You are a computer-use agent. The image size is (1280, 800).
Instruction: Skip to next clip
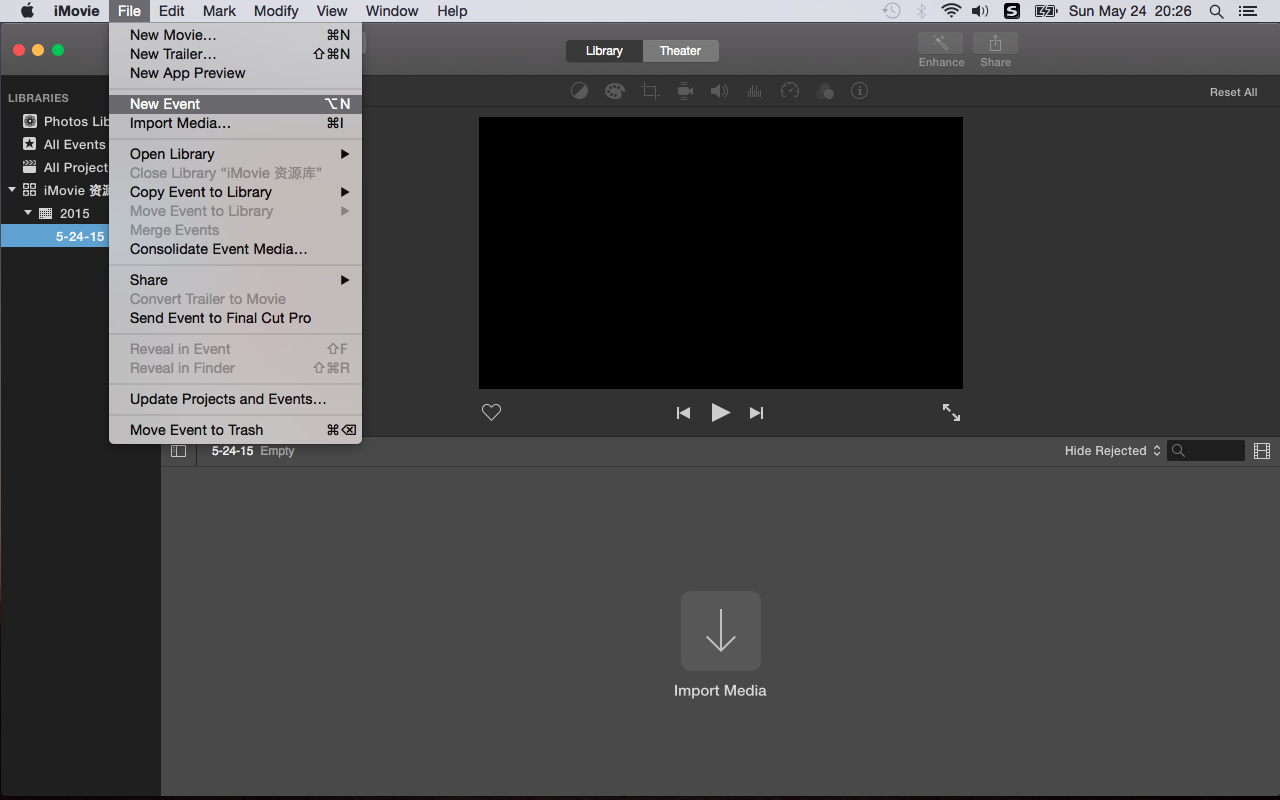pos(757,413)
